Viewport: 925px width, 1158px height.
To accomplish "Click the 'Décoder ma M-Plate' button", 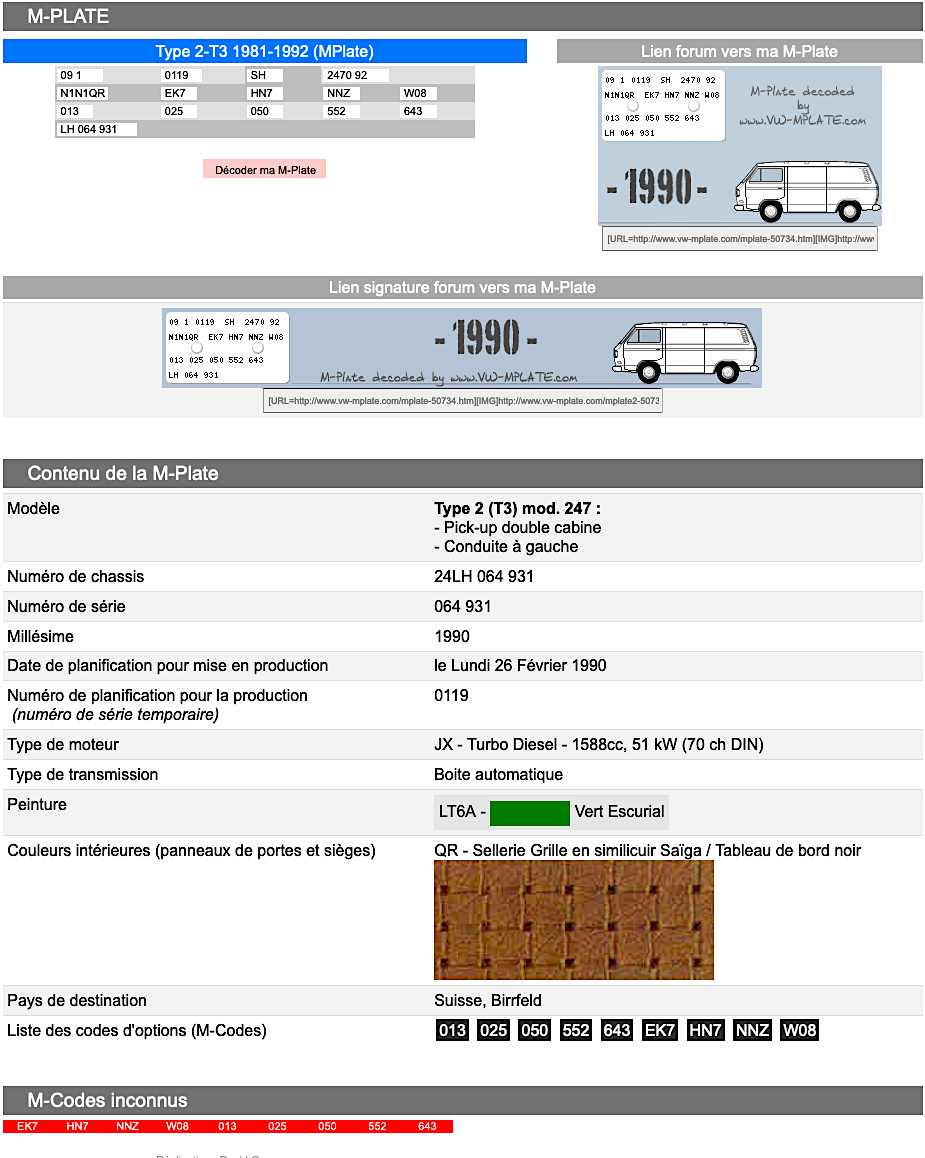I will tap(264, 170).
